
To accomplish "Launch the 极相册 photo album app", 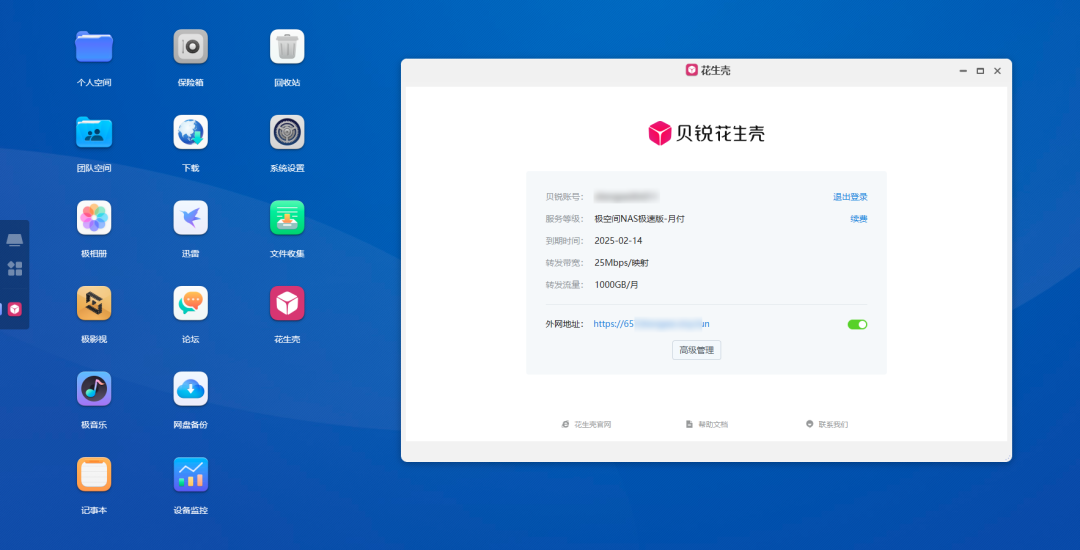I will 94,217.
